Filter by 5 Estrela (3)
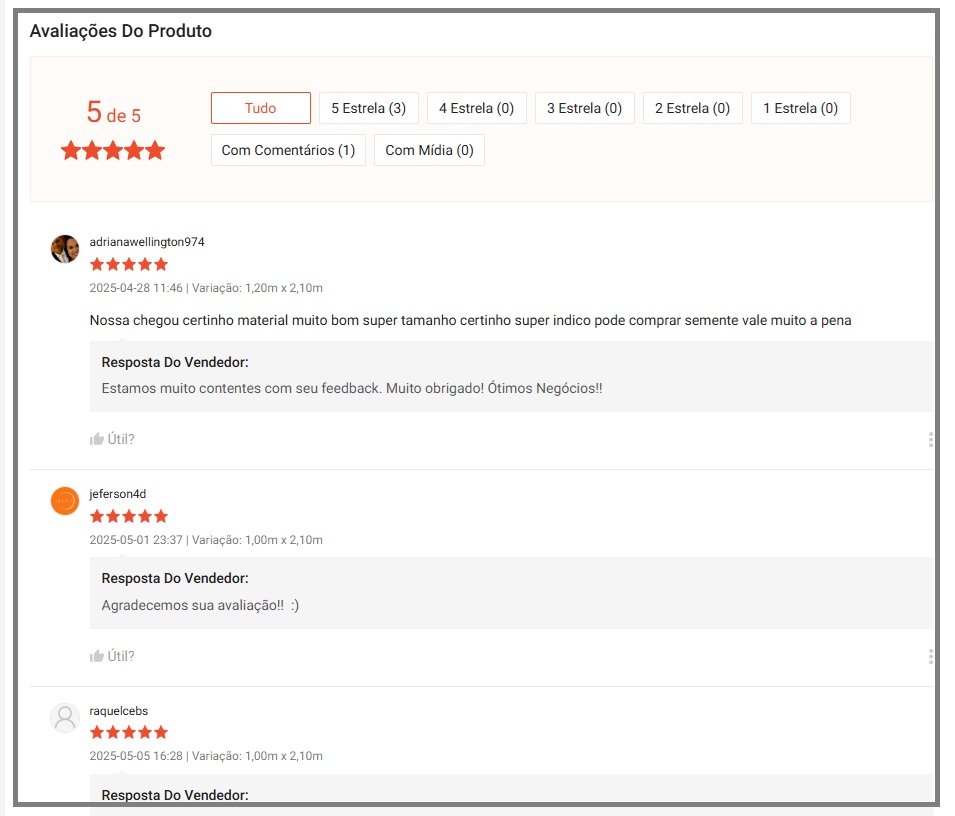This screenshot has height=816, width=955. (x=368, y=108)
